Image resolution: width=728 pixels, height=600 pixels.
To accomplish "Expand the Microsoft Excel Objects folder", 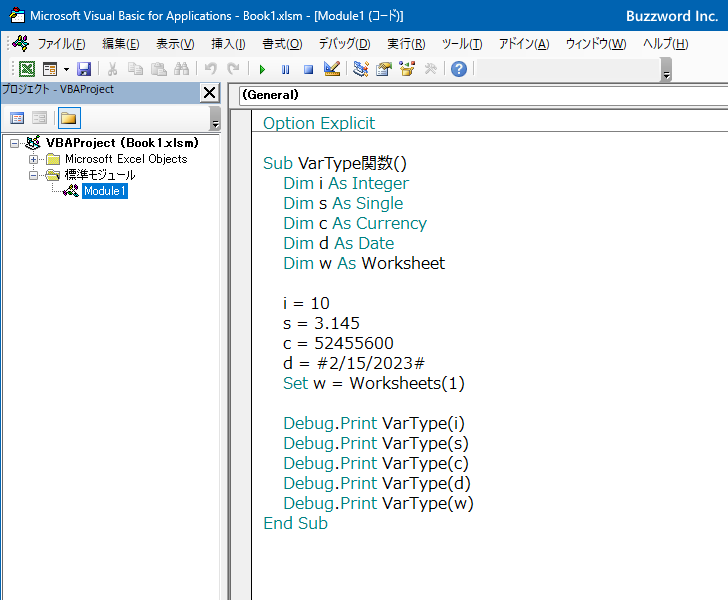I will coord(33,160).
